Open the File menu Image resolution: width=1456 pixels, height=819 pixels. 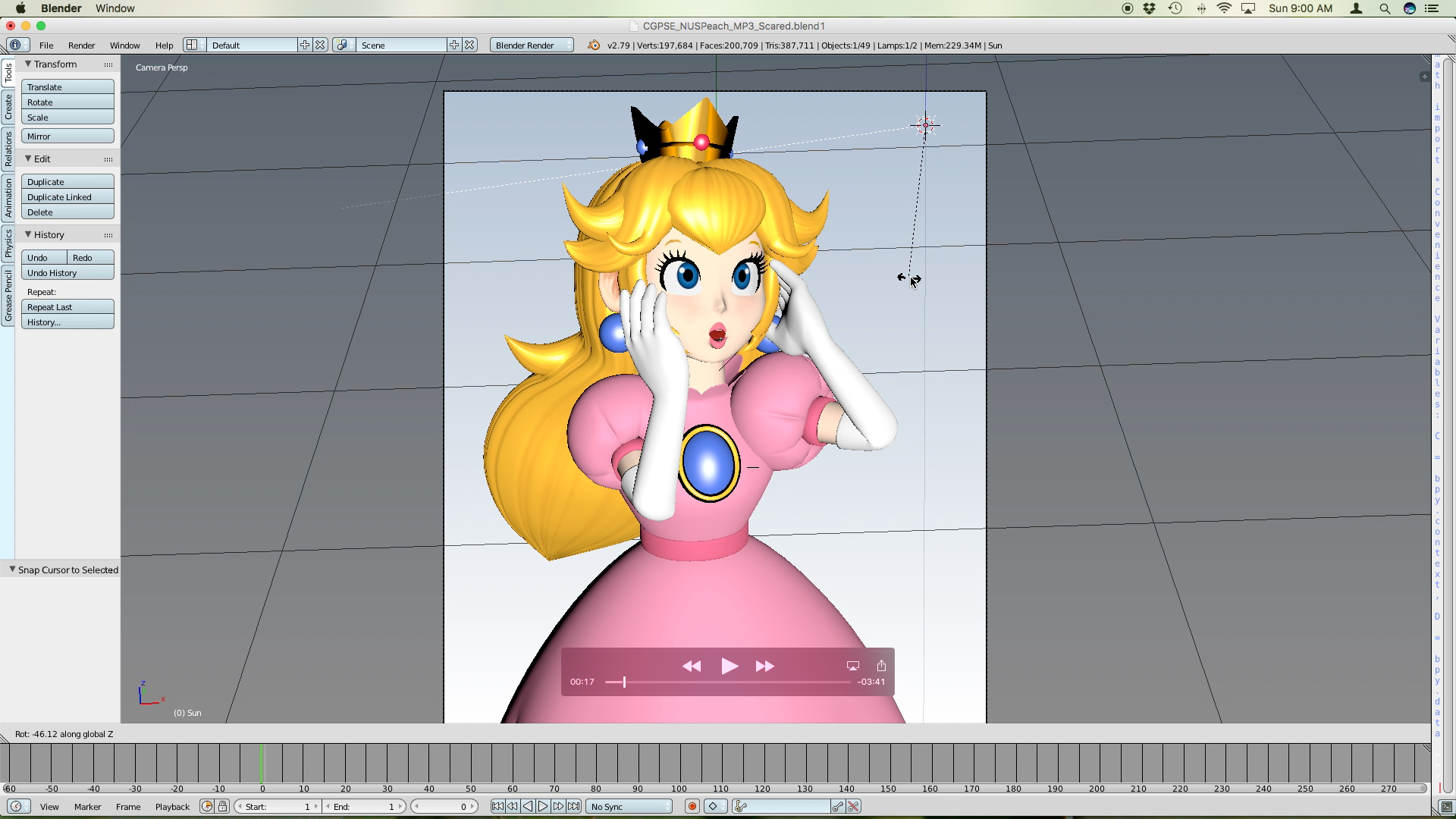tap(46, 45)
